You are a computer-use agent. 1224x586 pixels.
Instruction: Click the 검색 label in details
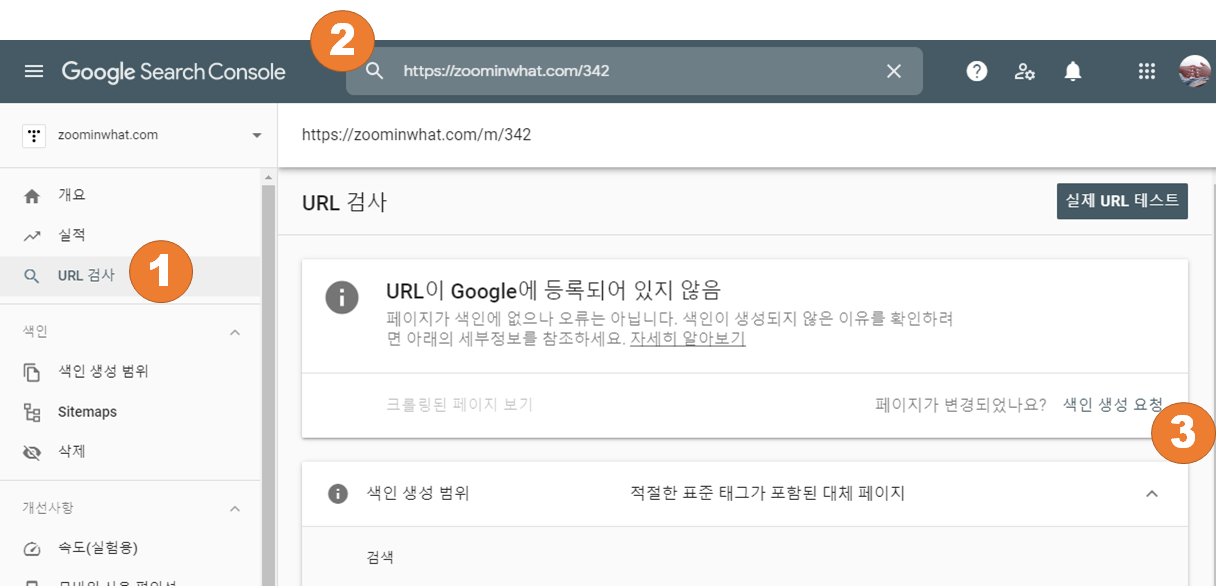[x=380, y=557]
